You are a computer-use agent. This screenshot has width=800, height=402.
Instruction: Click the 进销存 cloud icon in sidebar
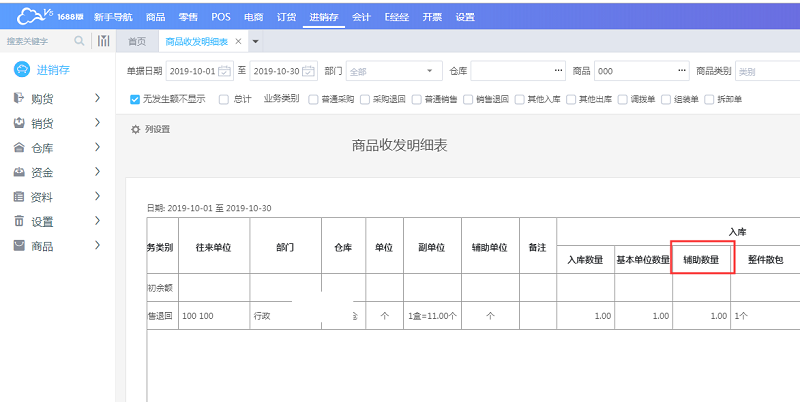pos(21,69)
